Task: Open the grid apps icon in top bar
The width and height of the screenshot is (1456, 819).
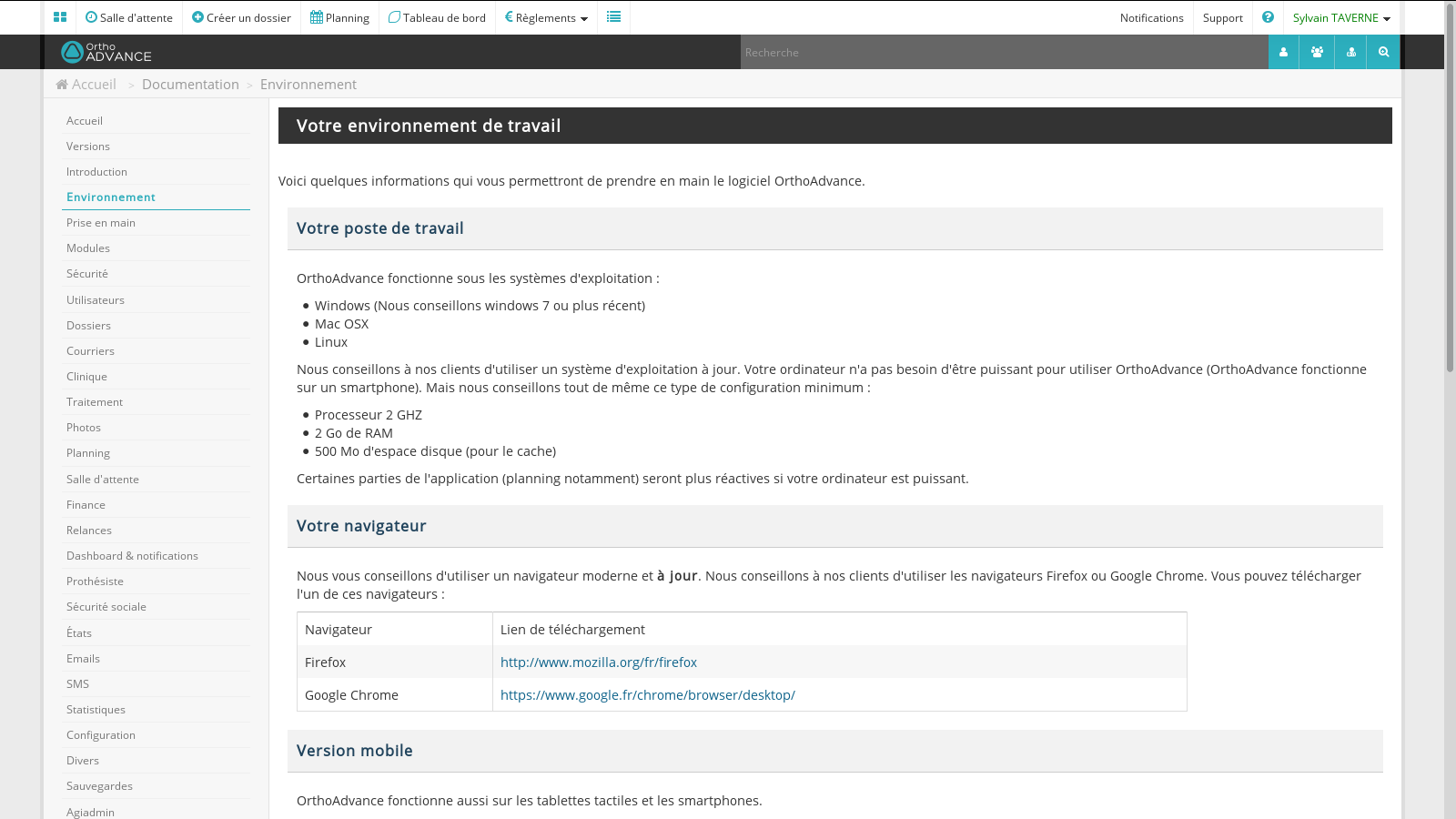Action: pyautogui.click(x=60, y=17)
